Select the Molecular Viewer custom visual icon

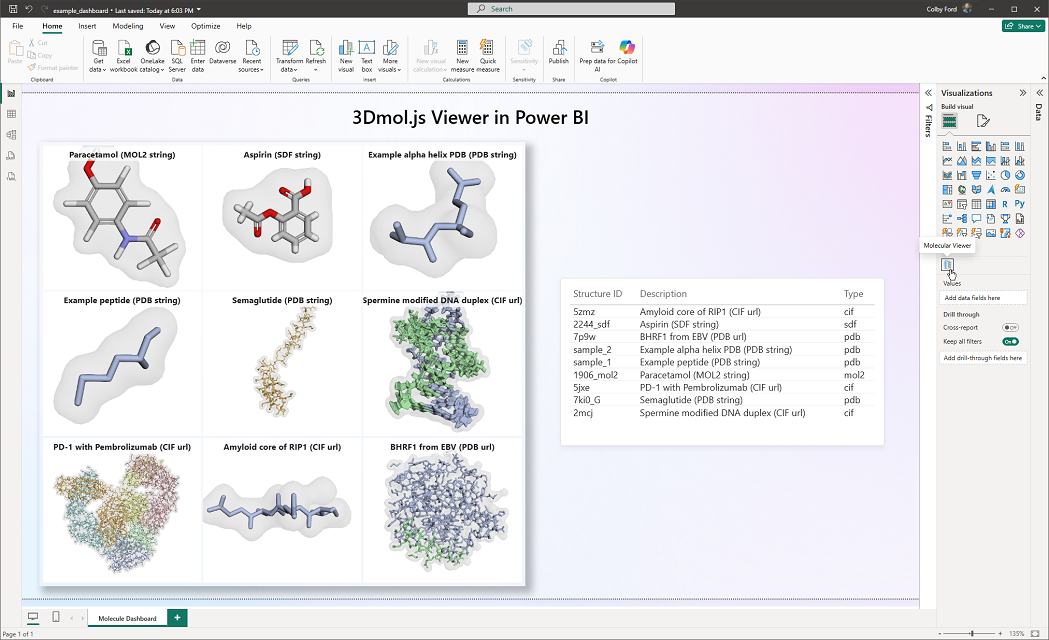coord(947,265)
